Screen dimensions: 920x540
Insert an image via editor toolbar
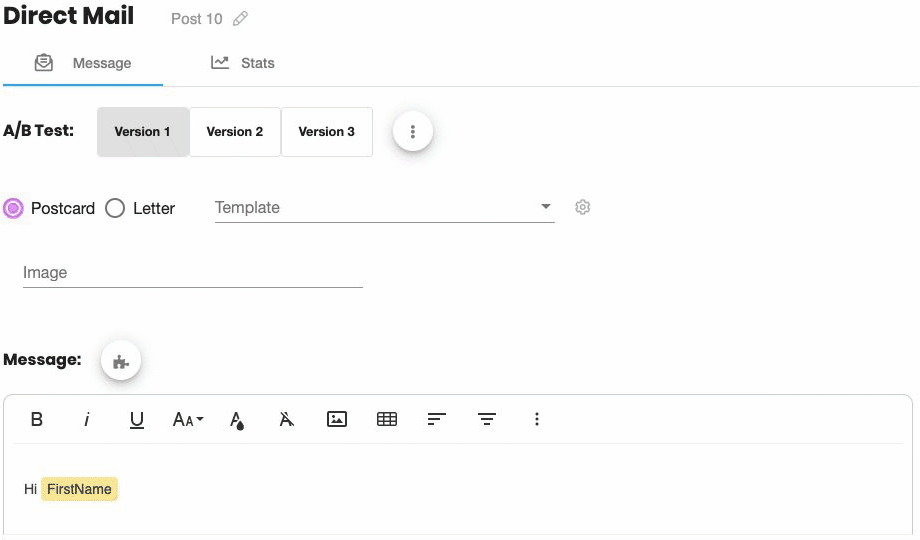tap(337, 419)
